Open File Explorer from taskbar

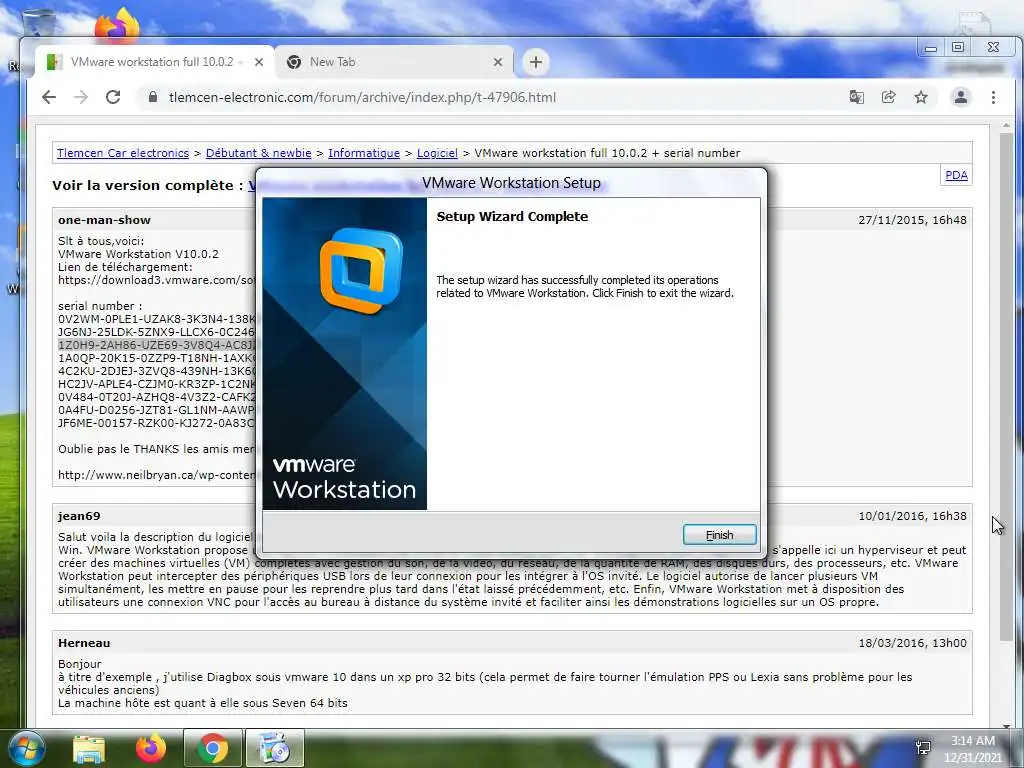click(x=89, y=749)
